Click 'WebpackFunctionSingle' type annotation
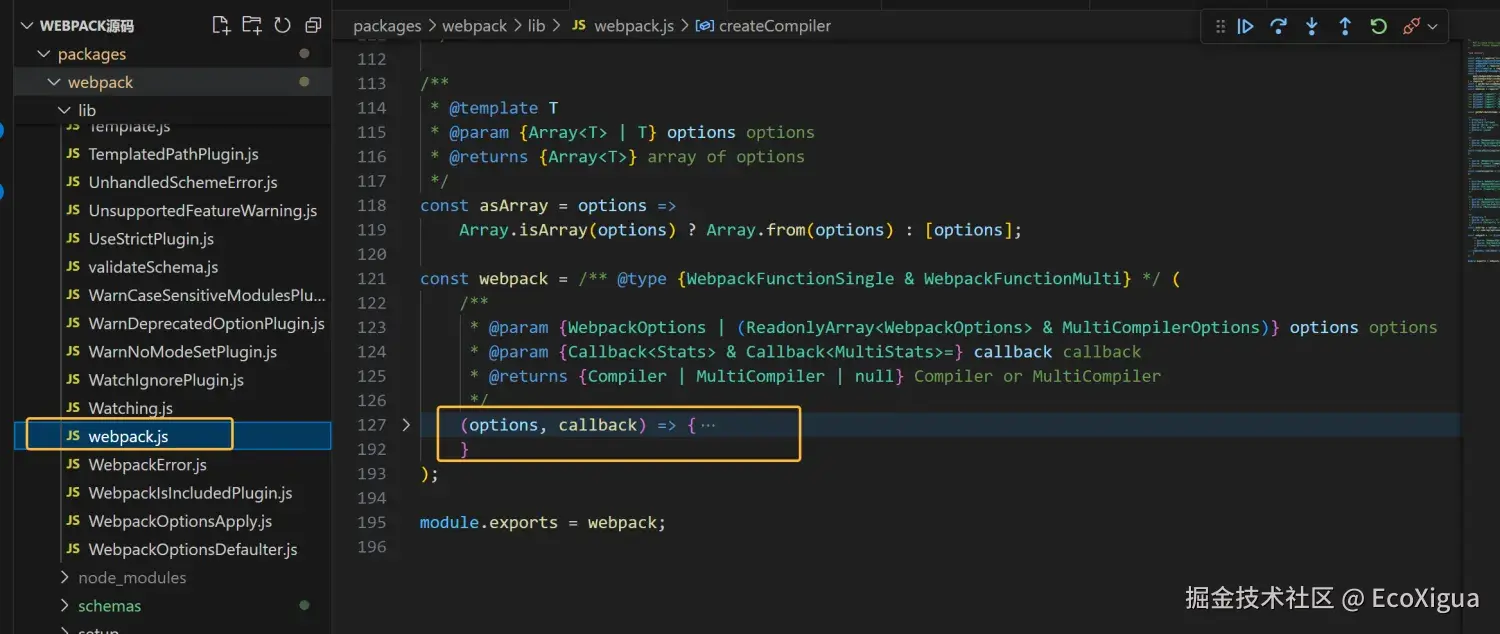Image resolution: width=1500 pixels, height=634 pixels. [790, 278]
